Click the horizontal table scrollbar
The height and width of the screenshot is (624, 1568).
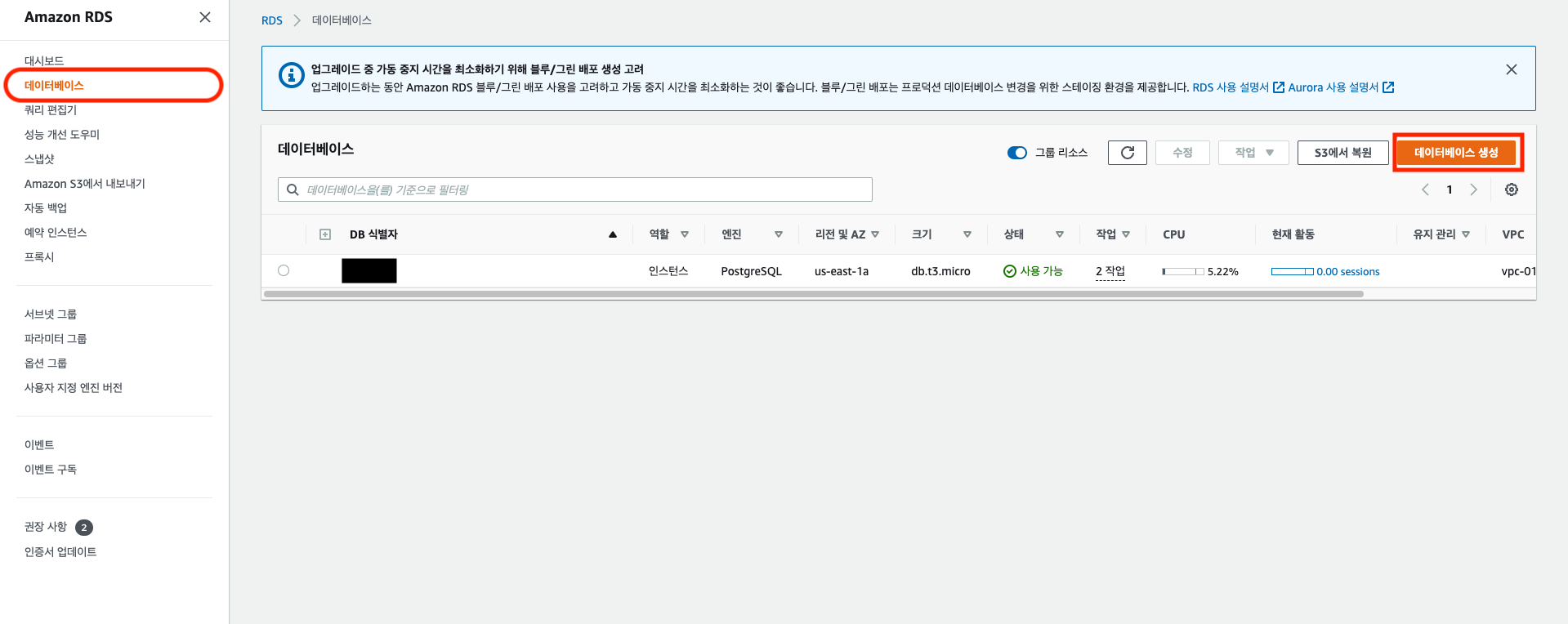(x=814, y=294)
